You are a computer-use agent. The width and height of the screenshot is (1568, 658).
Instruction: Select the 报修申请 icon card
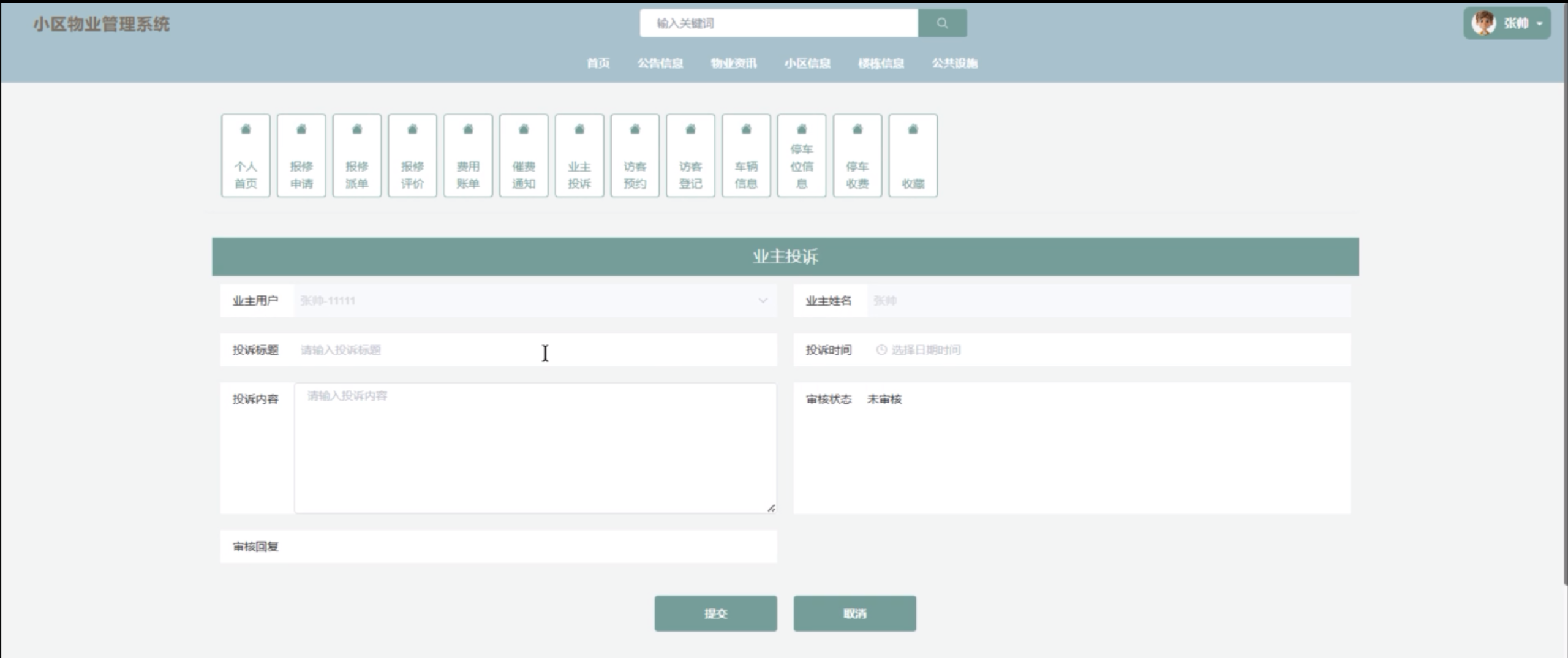(x=301, y=155)
